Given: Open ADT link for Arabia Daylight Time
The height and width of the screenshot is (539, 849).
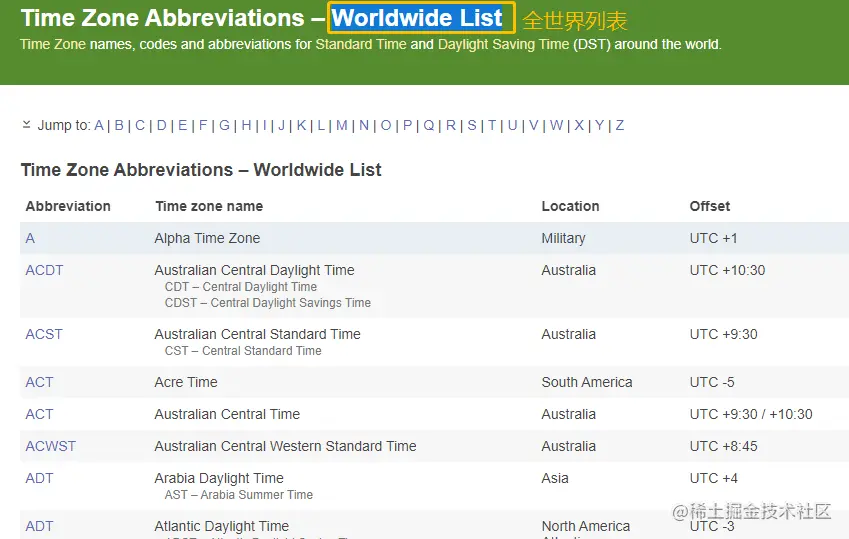Looking at the screenshot, I should [x=40, y=478].
